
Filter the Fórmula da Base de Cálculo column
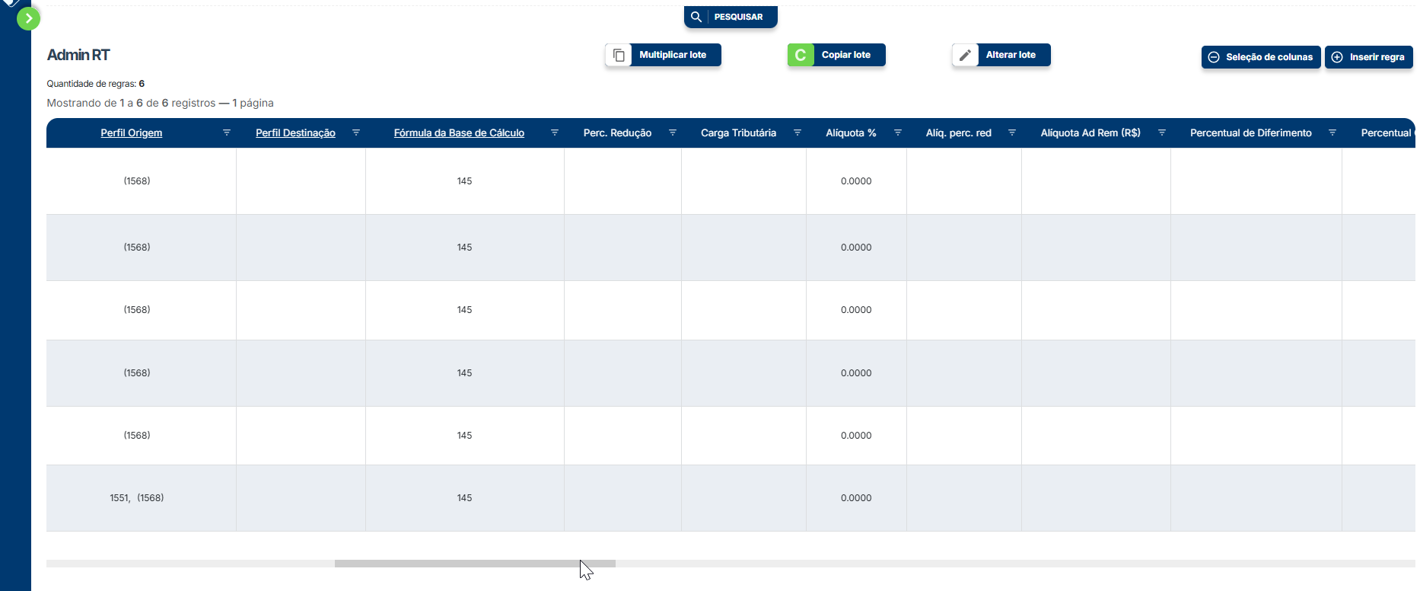(554, 133)
